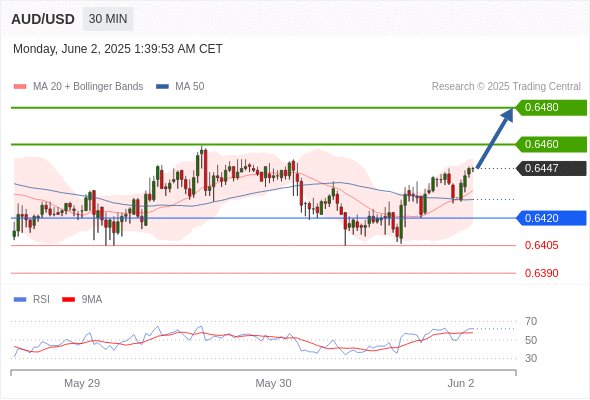590x400 pixels.
Task: Click the RSI 70 level label
Action: coord(531,321)
